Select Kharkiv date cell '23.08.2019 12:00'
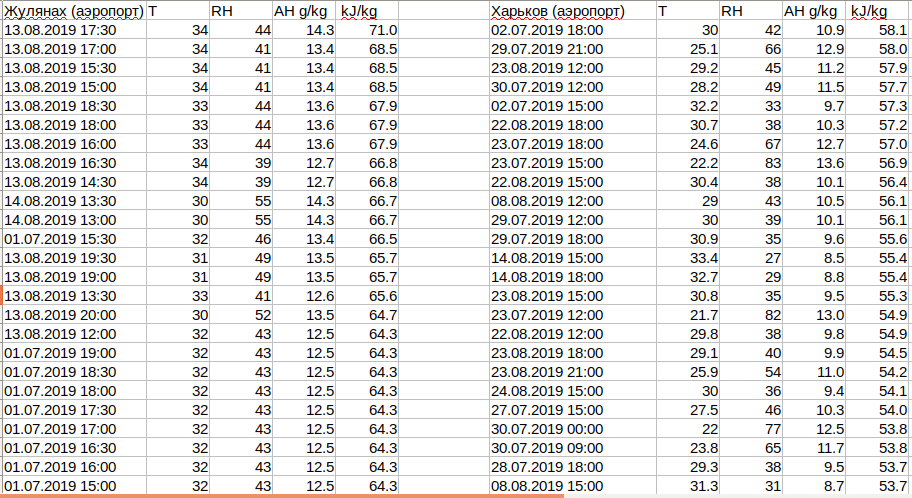This screenshot has height=498, width=912. coord(573,68)
